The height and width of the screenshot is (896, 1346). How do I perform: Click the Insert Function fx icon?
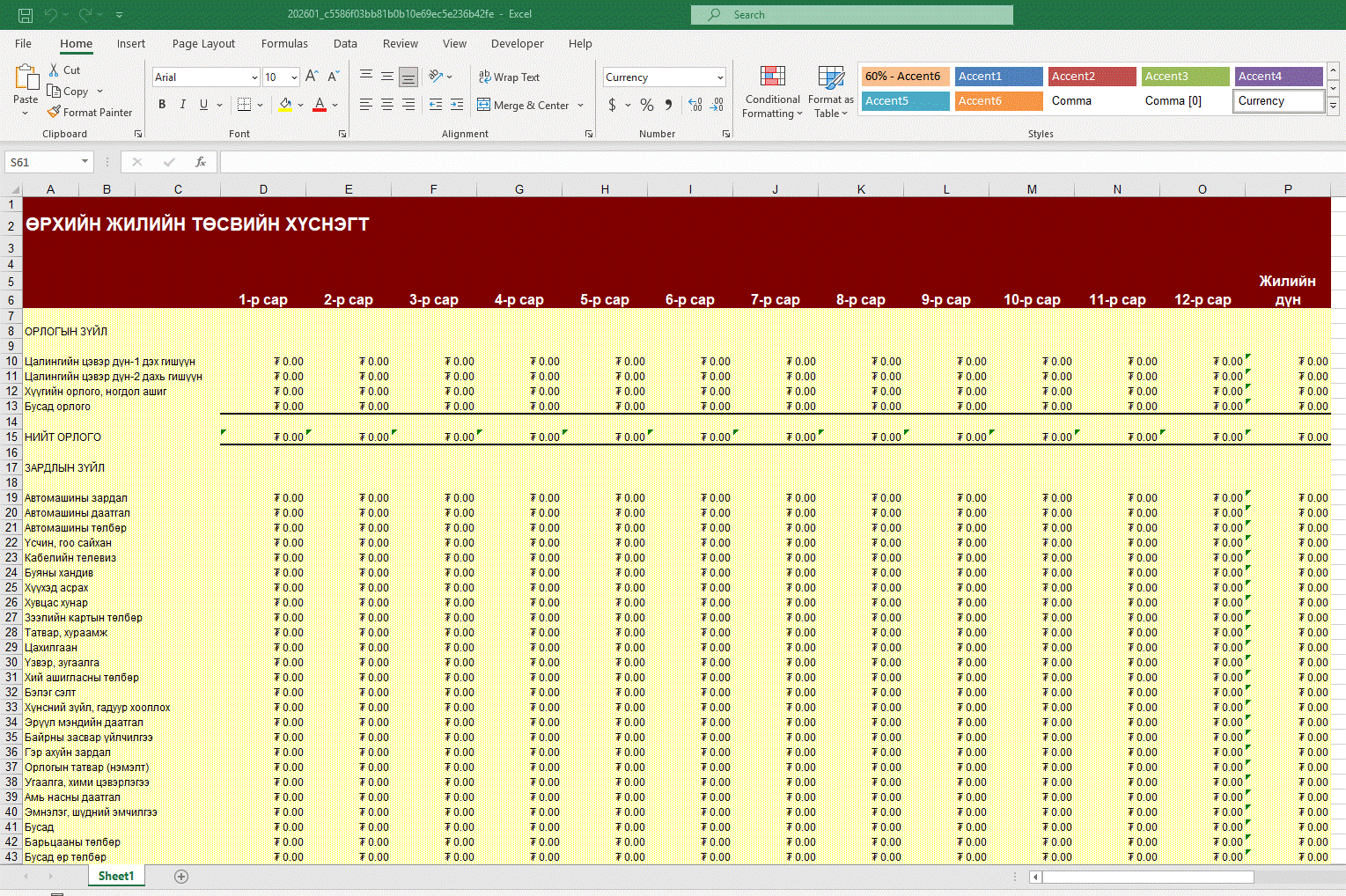201,162
